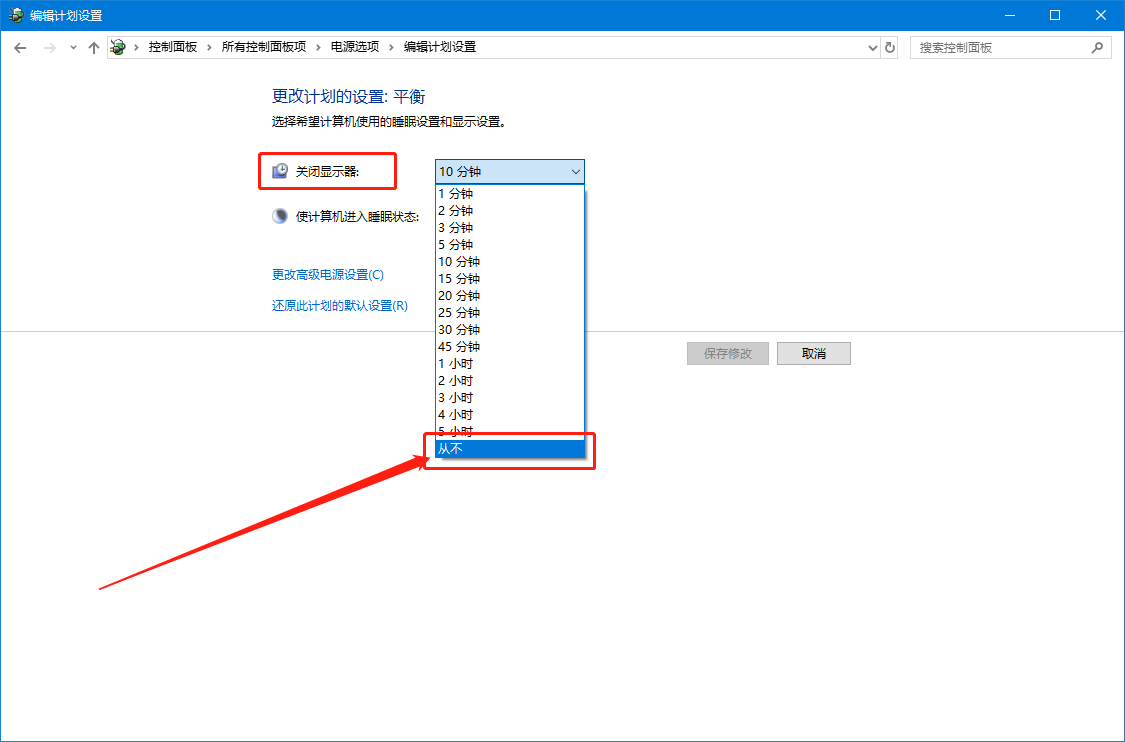Click the power icon in the address bar

[117, 46]
